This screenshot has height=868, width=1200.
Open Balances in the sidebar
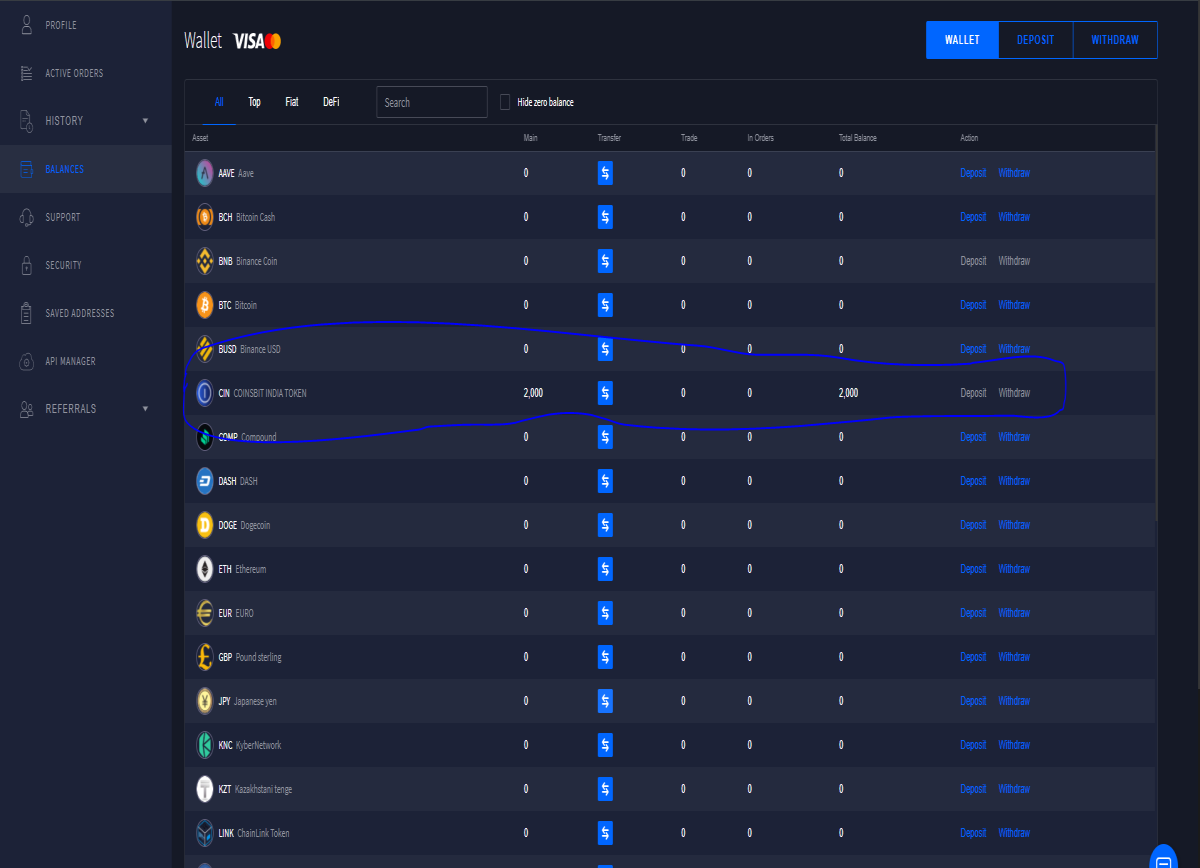point(86,169)
